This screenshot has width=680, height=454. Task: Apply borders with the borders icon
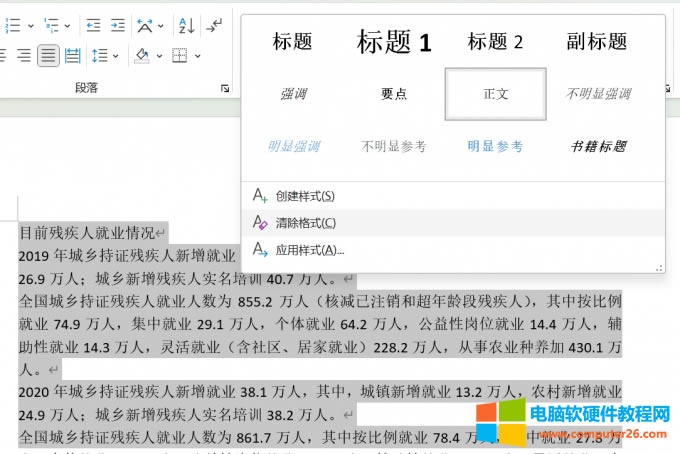(180, 56)
